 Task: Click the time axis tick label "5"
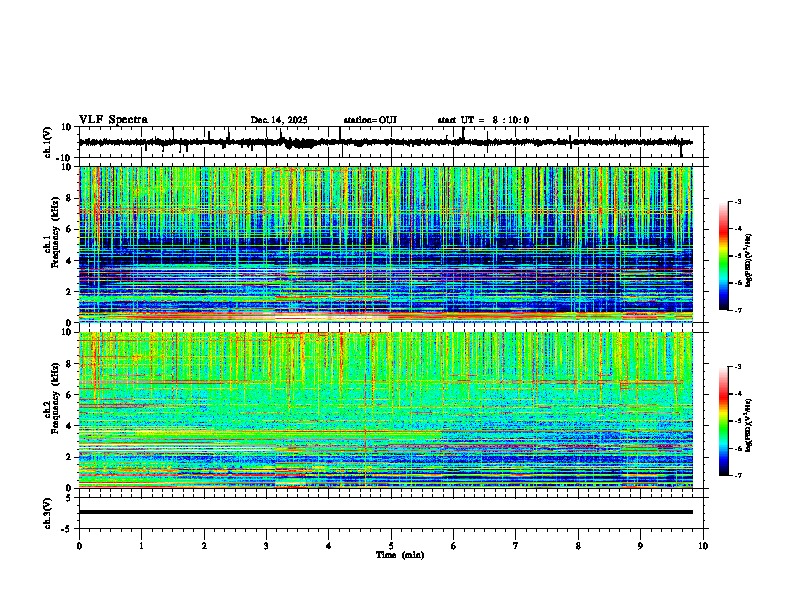tap(391, 546)
